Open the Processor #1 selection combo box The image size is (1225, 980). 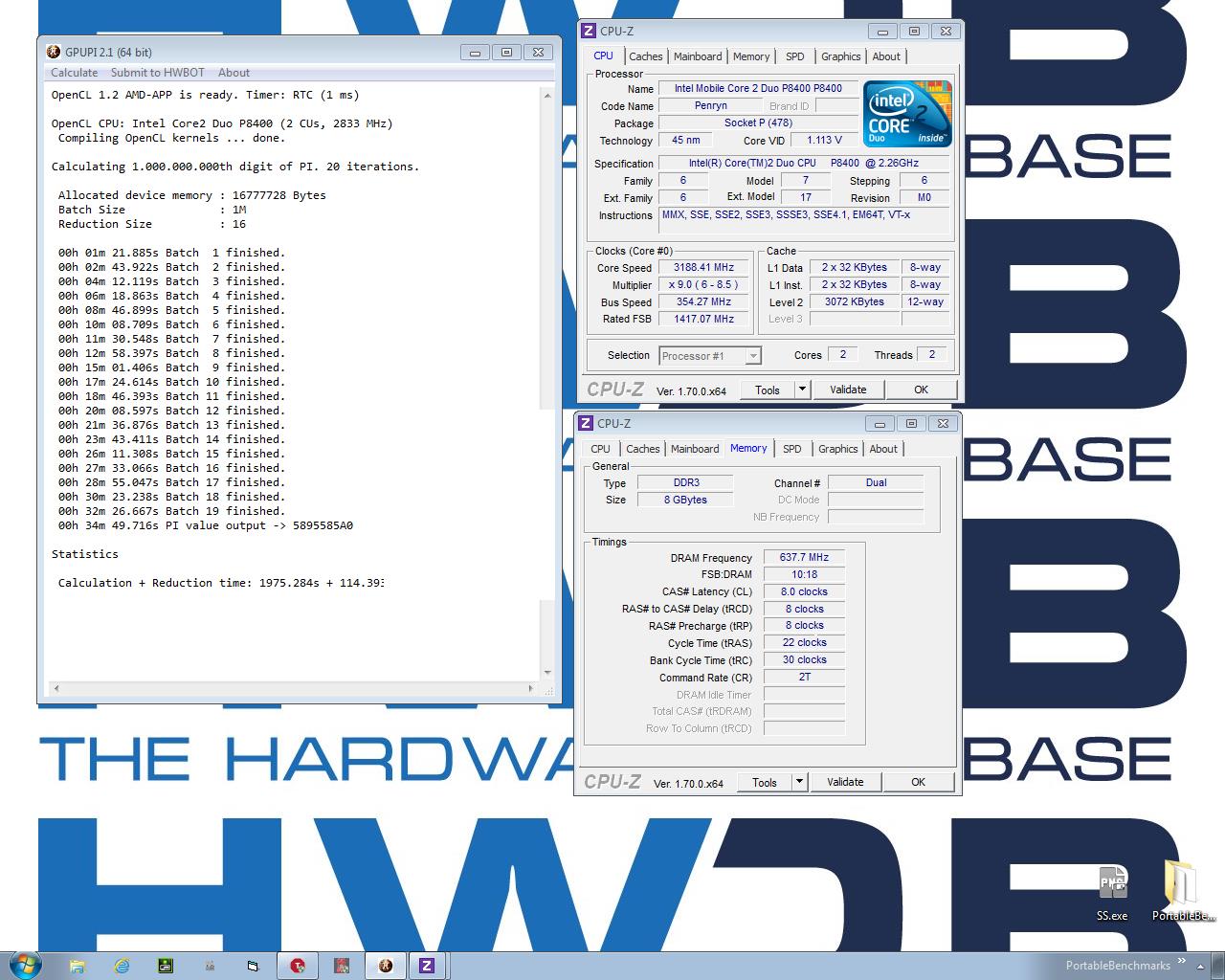pyautogui.click(x=709, y=356)
